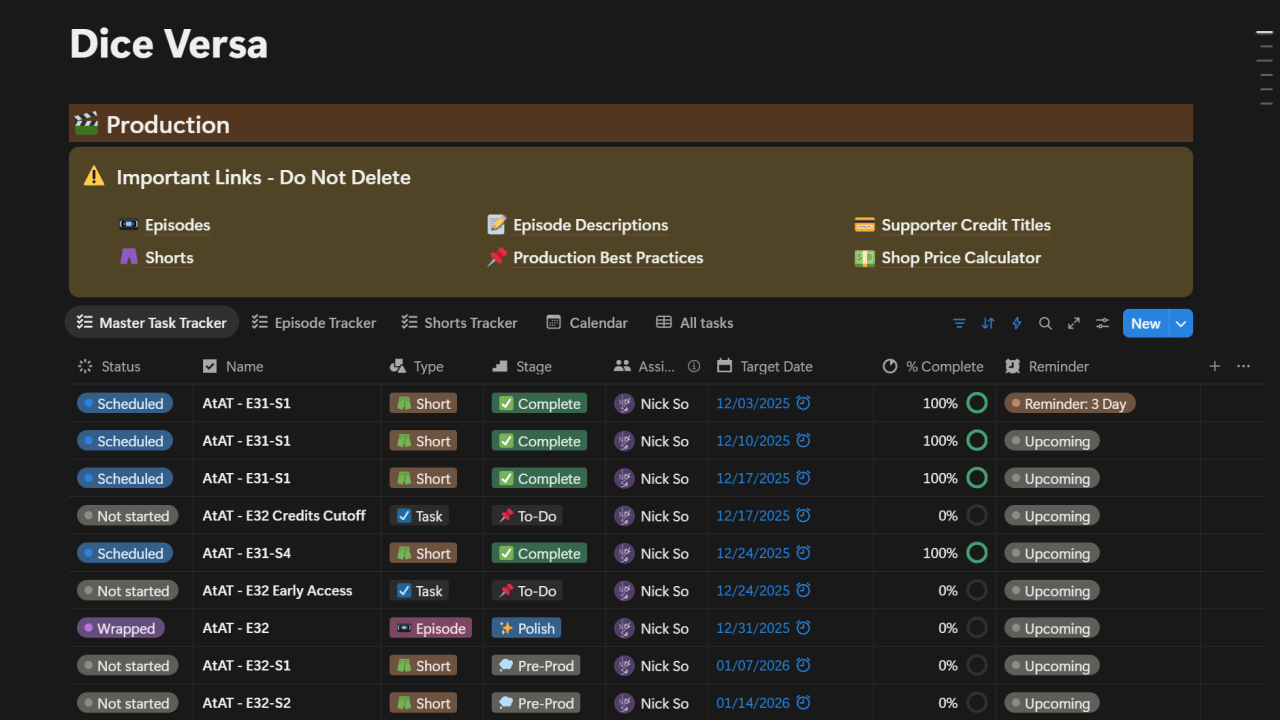1280x720 pixels.
Task: Open database search magnifier icon
Action: click(x=1045, y=323)
